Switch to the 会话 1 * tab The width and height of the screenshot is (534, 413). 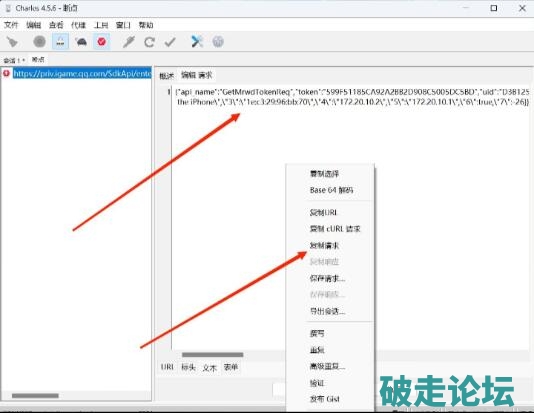pyautogui.click(x=14, y=60)
